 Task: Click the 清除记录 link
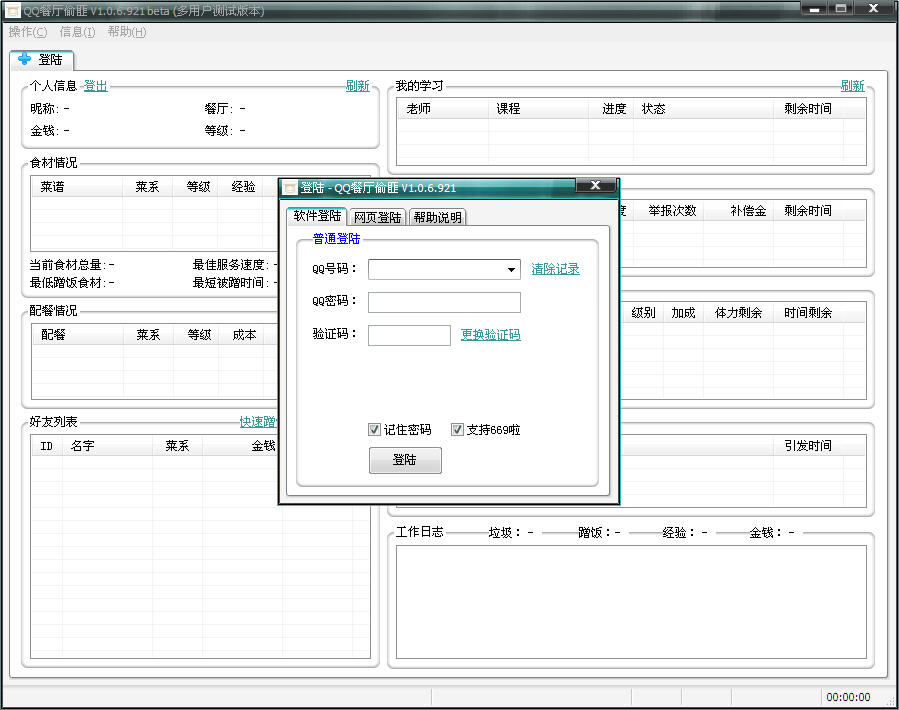(x=555, y=269)
